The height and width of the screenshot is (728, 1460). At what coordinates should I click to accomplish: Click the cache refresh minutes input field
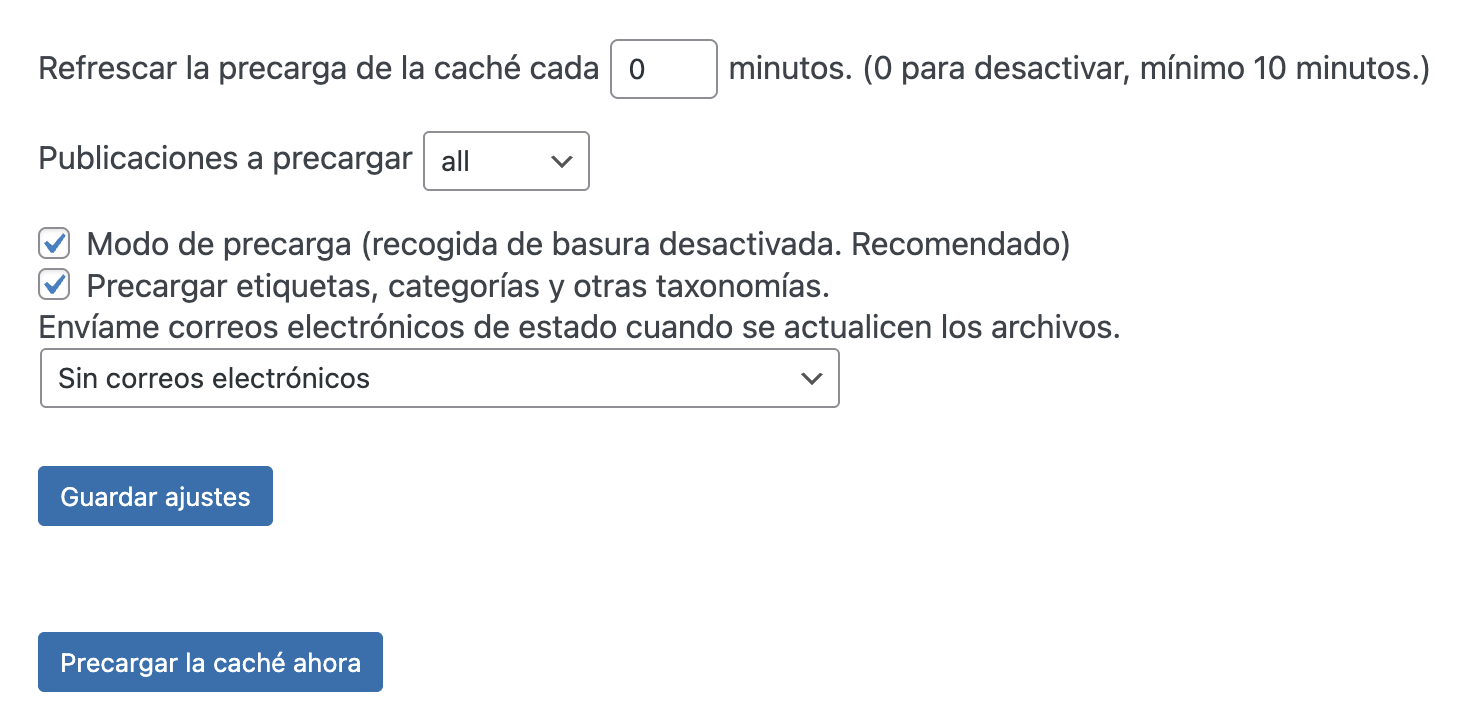[663, 69]
